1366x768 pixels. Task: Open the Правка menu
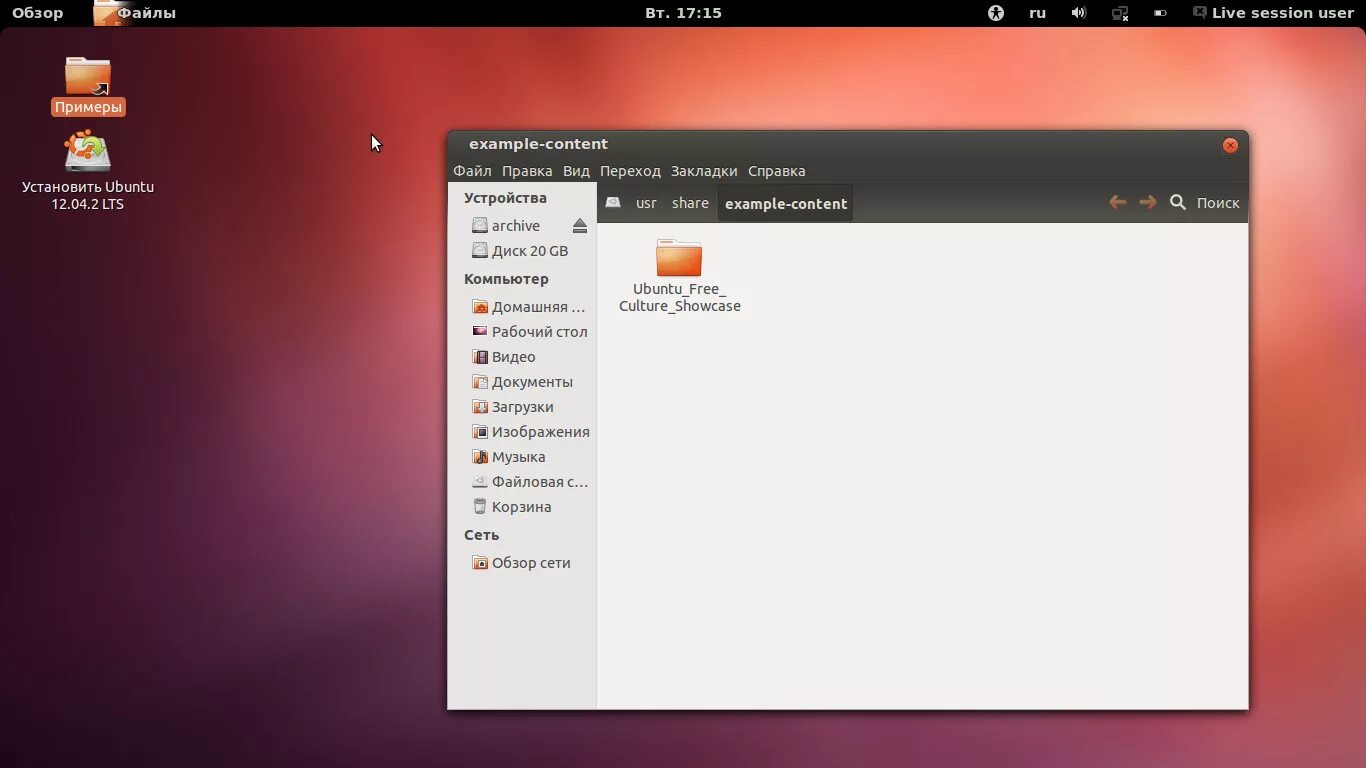click(527, 171)
